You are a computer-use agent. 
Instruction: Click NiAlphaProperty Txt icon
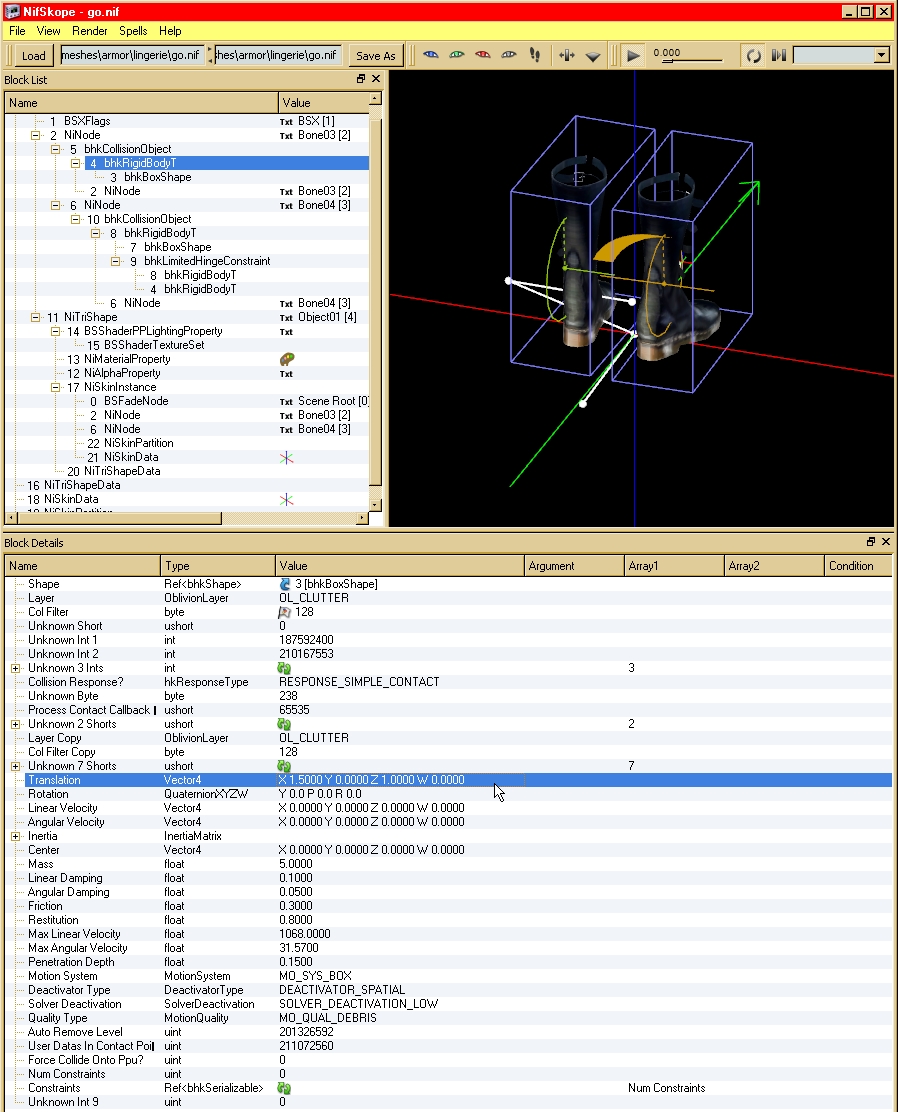click(286, 374)
